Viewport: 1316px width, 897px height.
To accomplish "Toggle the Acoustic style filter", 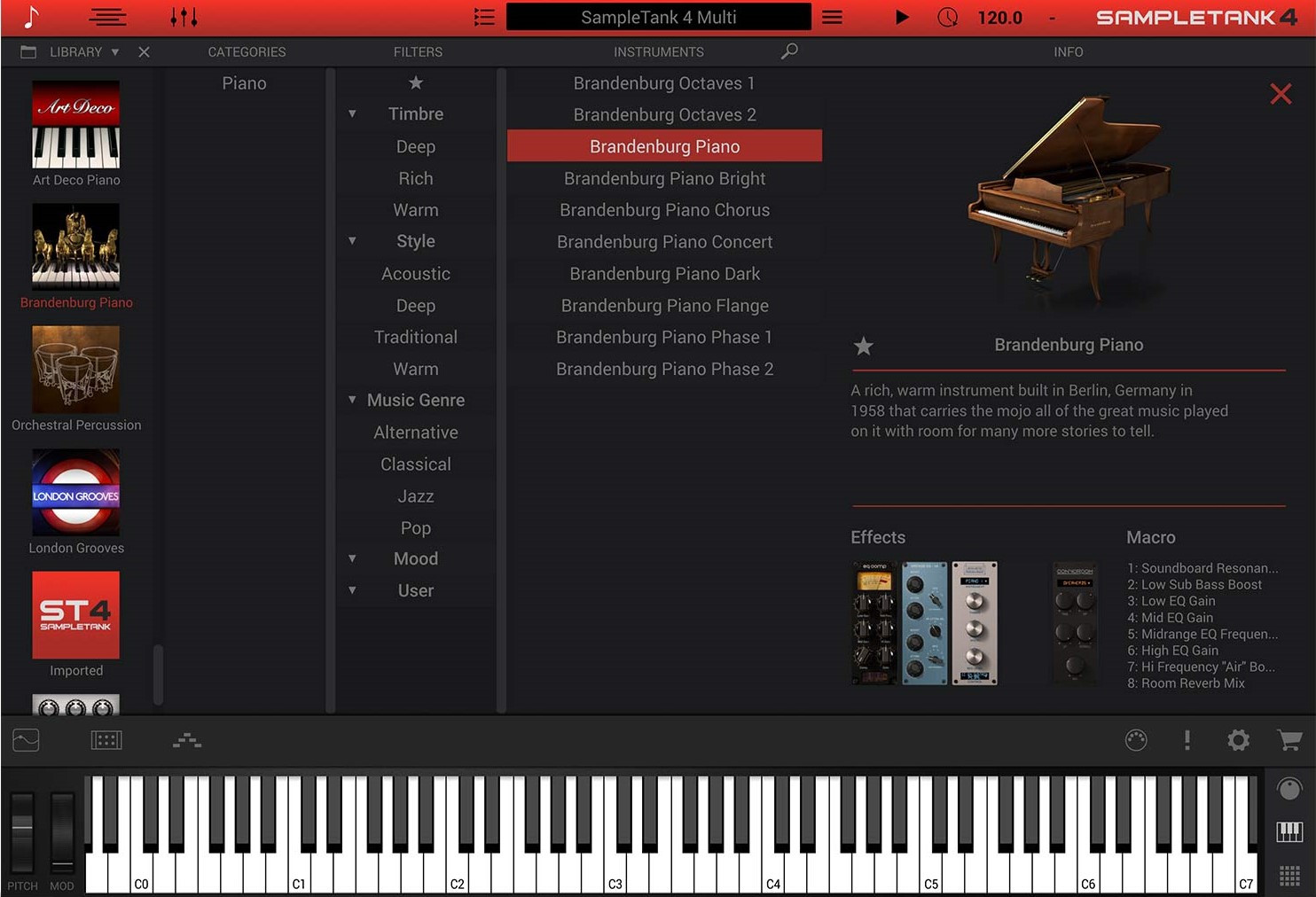I will click(x=416, y=274).
